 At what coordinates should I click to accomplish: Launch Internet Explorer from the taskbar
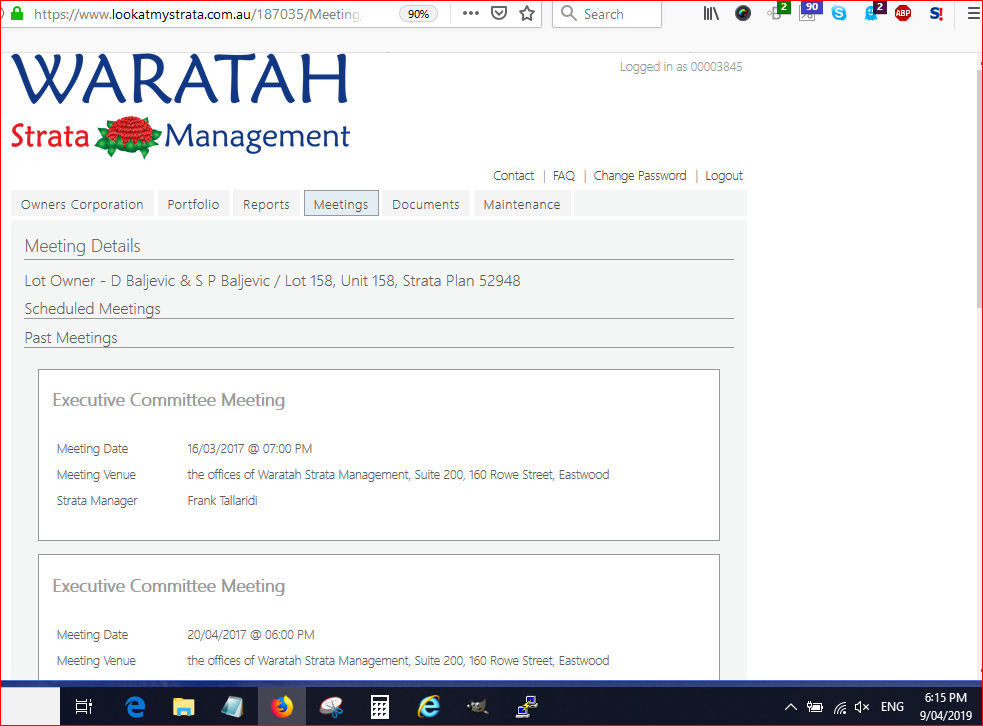[429, 707]
